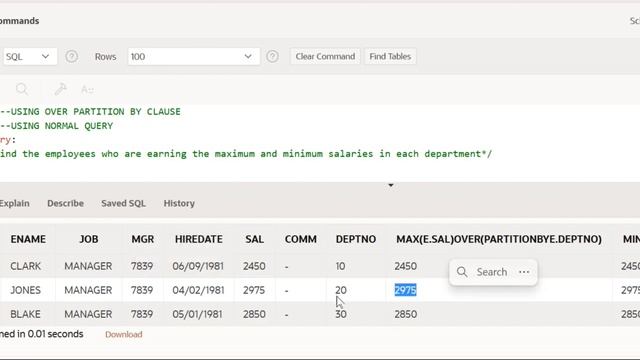640x360 pixels.
Task: Click the ENAME column header
Action: 28,239
